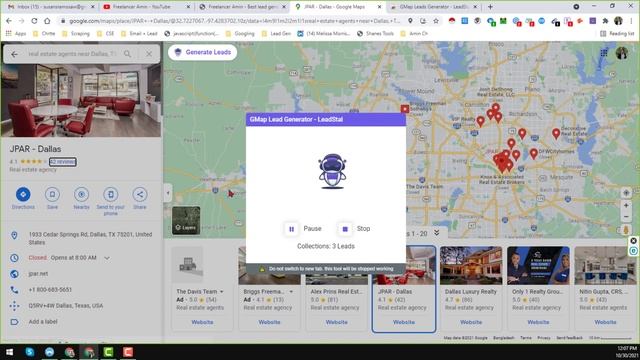
Task: Click the Generate Leads button
Action: (x=202, y=52)
